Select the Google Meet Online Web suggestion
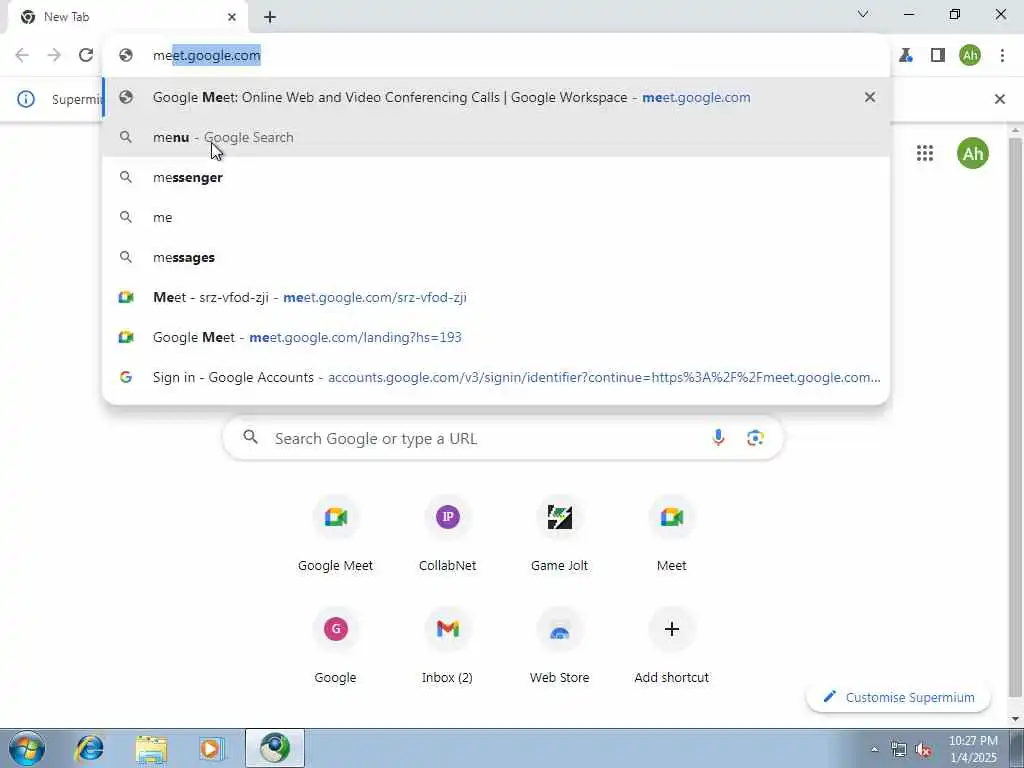The width and height of the screenshot is (1024, 768). (496, 97)
